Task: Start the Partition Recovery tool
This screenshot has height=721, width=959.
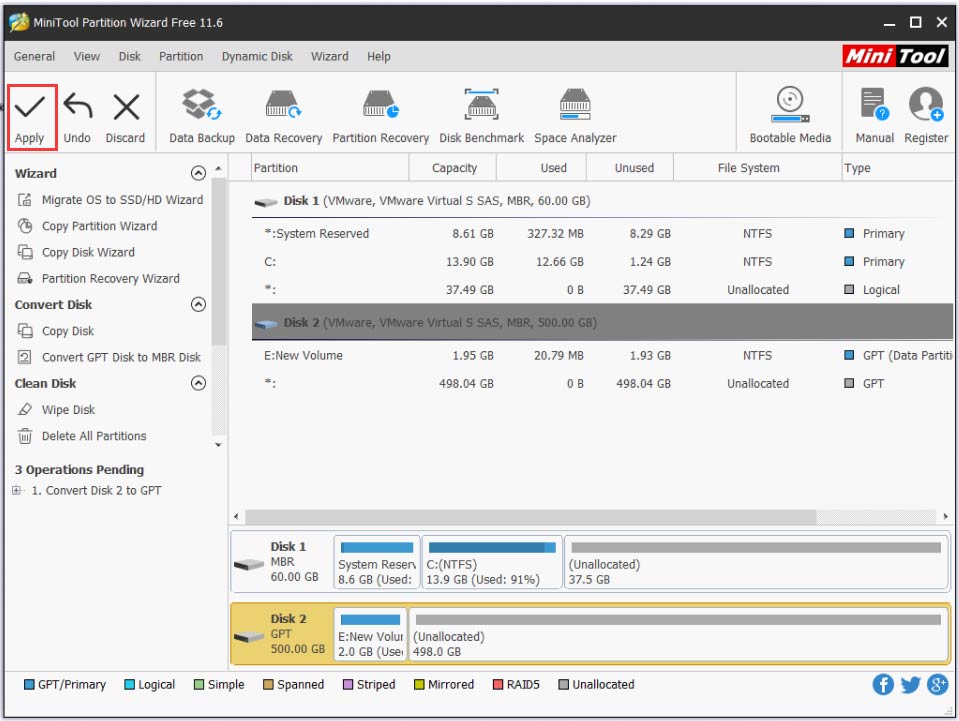Action: (380, 117)
